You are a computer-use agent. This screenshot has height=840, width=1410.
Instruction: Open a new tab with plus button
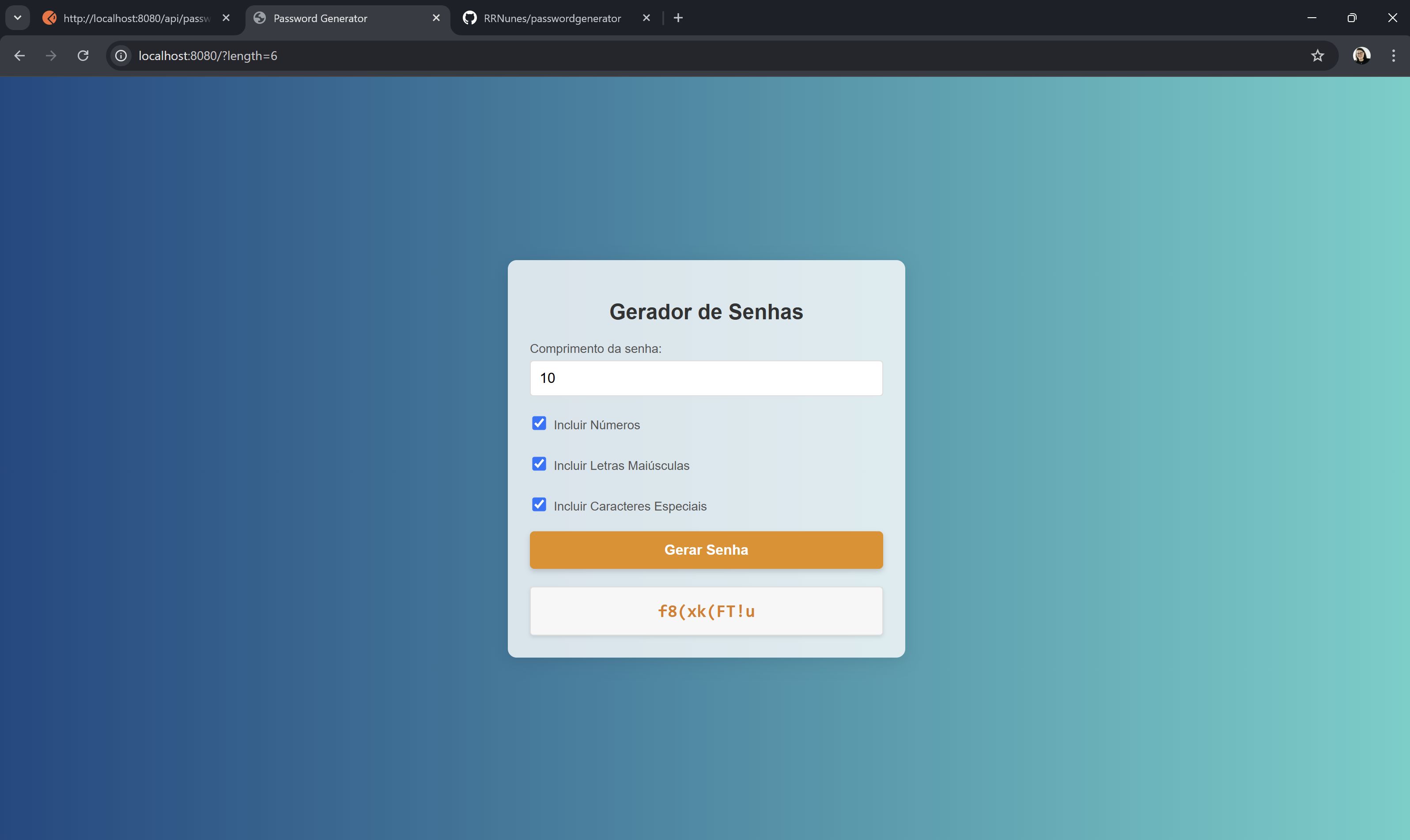[x=678, y=18]
